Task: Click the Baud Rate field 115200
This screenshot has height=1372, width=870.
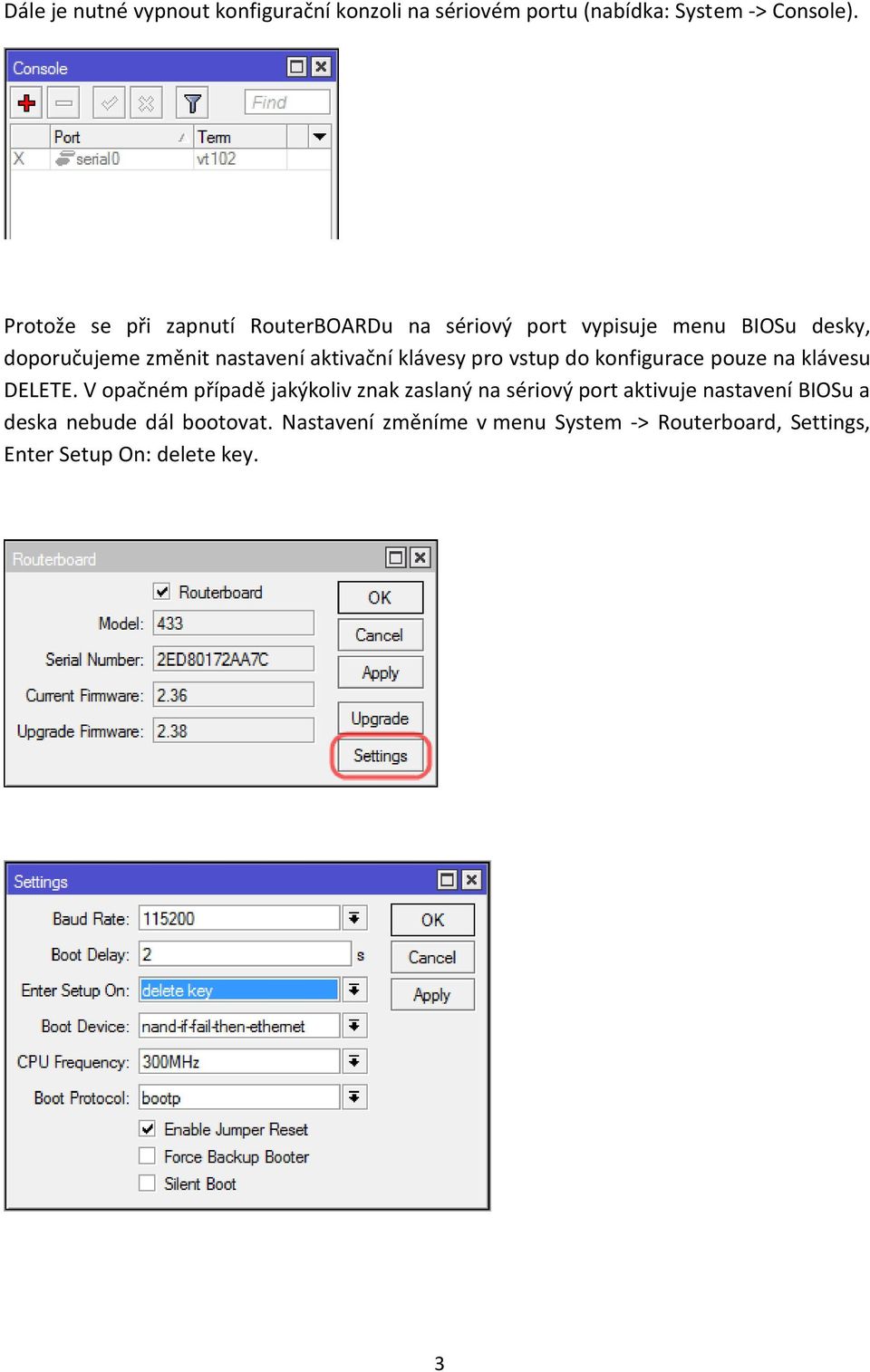Action: coord(239,918)
